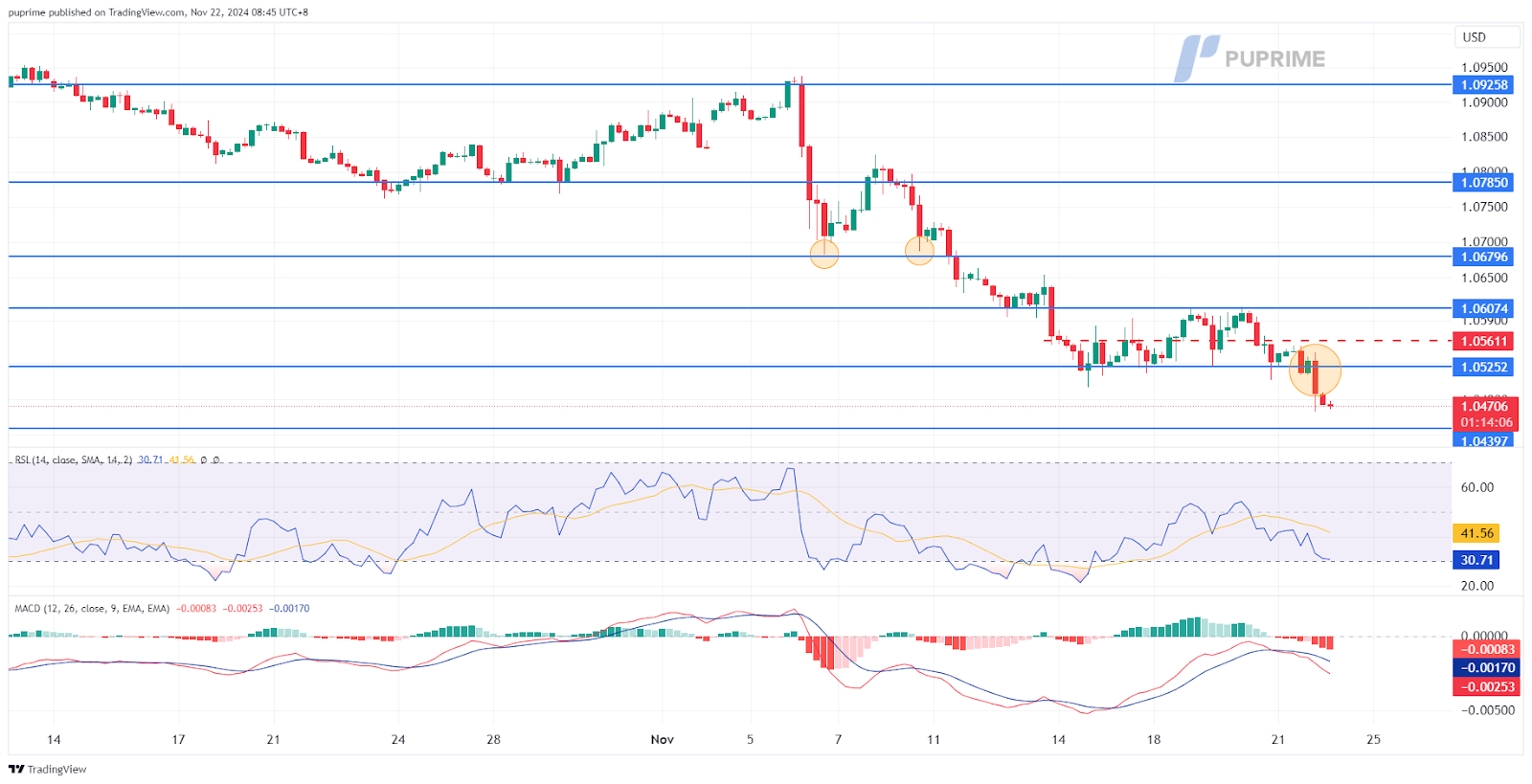Click the RSI indicator title legend
The width and height of the screenshot is (1532, 784).
click(74, 460)
